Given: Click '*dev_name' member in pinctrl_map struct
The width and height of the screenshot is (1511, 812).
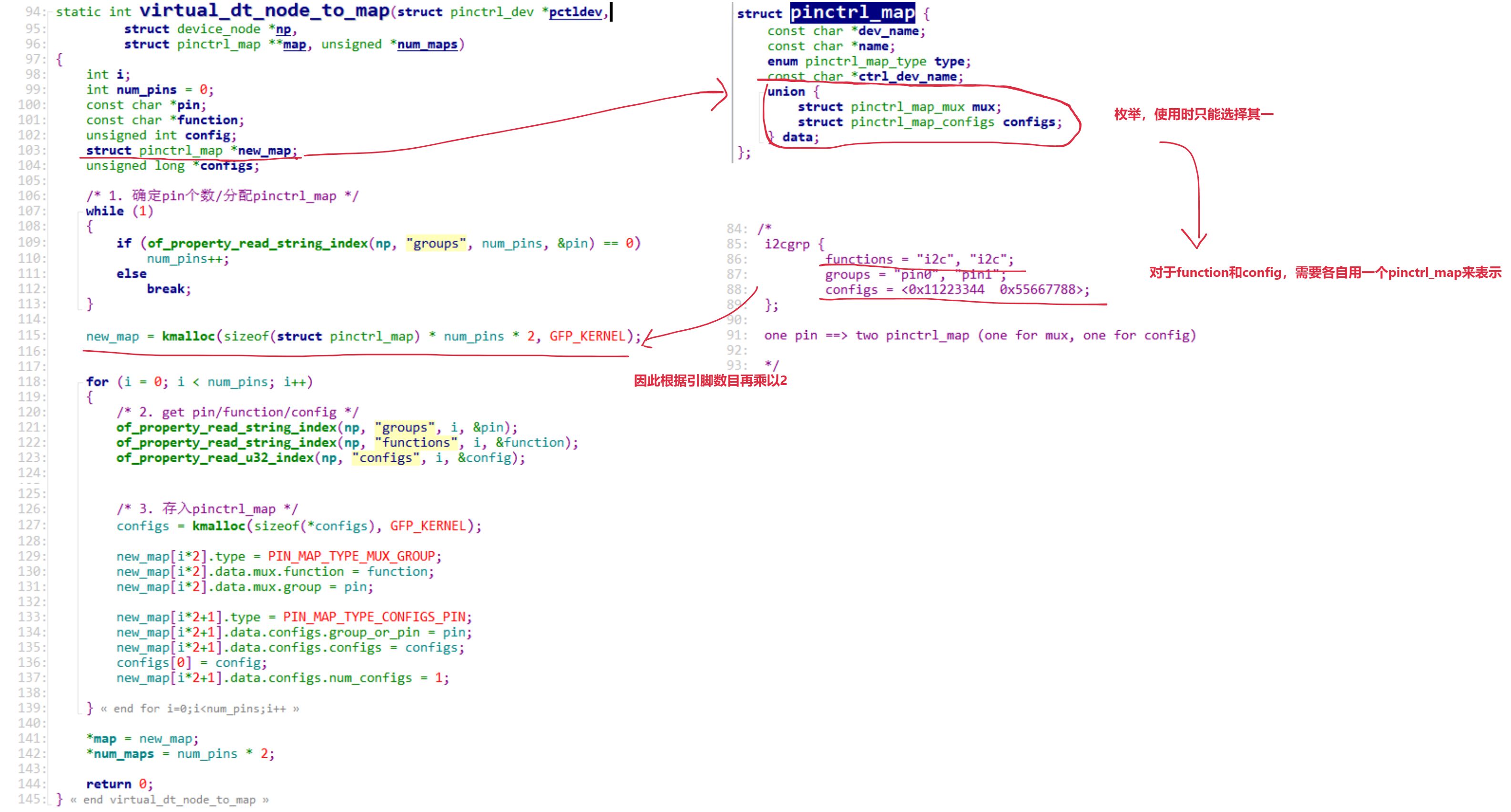Looking at the screenshot, I should click(x=885, y=31).
